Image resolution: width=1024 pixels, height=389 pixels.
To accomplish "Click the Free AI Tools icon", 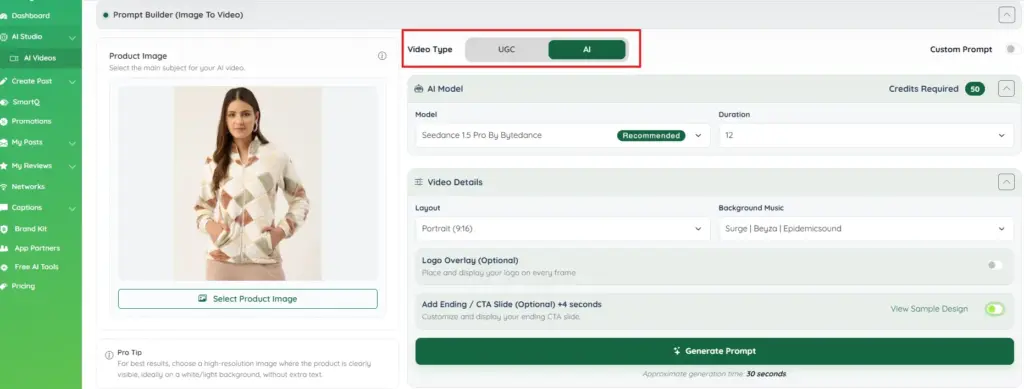I will pos(4,267).
